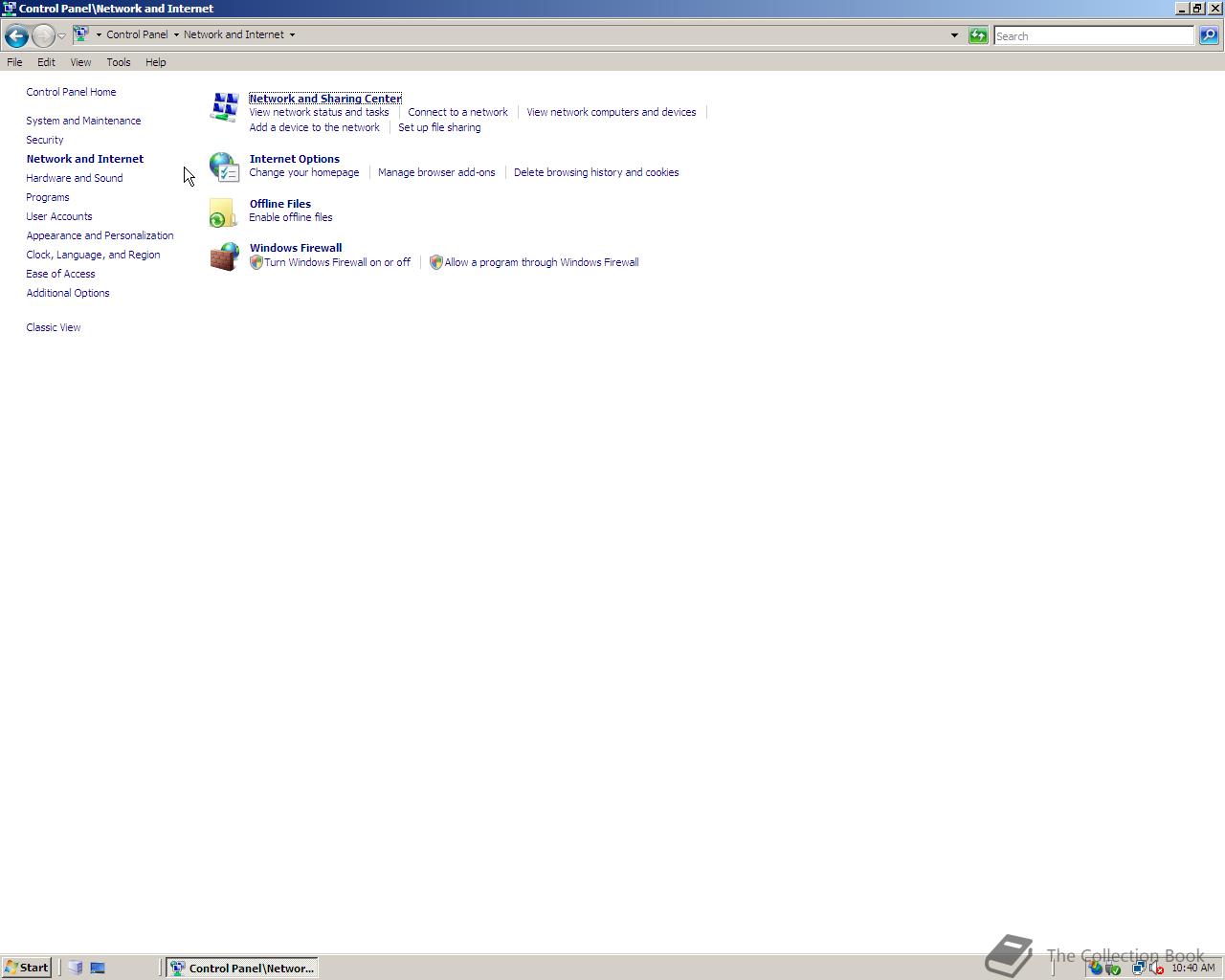
Task: Click the 10:40 AM clock
Action: click(1192, 968)
